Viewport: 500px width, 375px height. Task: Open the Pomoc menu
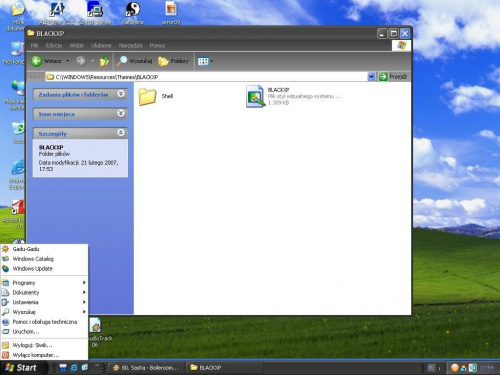pyautogui.click(x=157, y=45)
